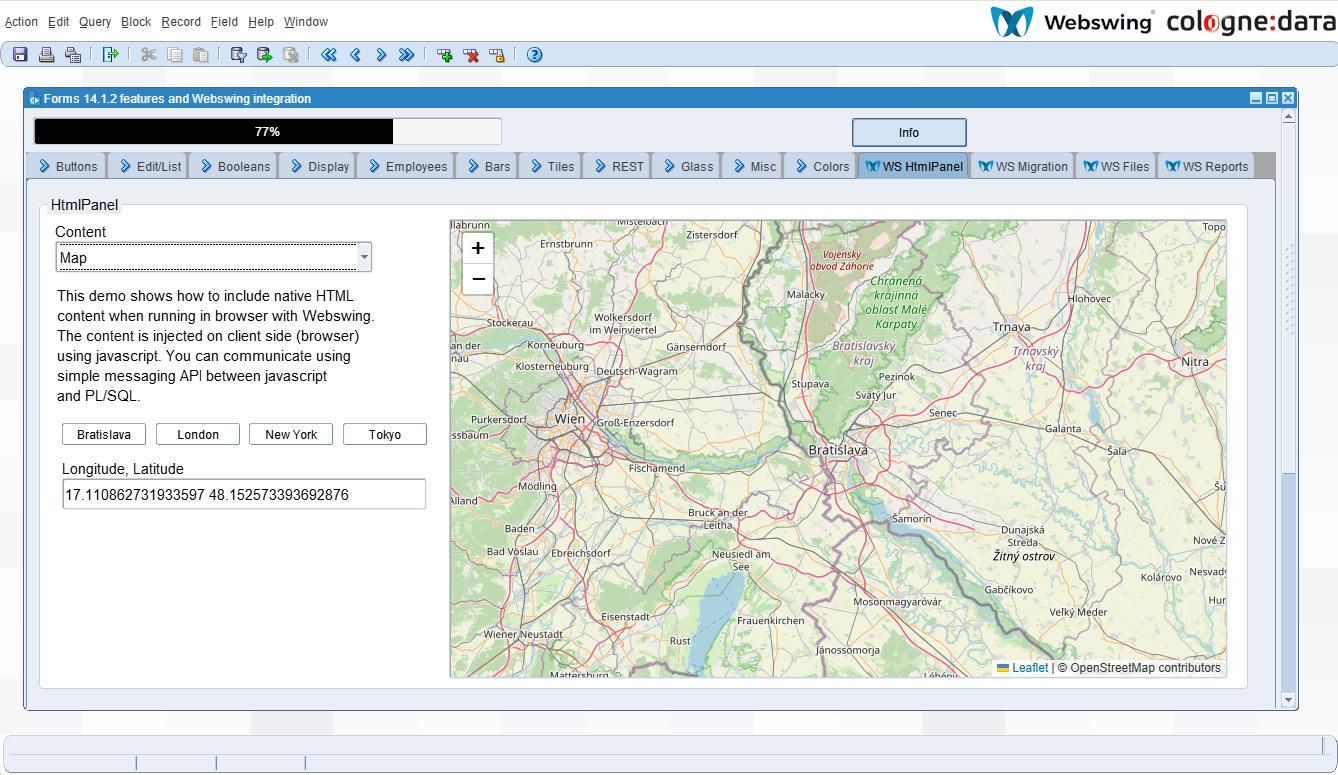Go to the first record block

[329, 55]
